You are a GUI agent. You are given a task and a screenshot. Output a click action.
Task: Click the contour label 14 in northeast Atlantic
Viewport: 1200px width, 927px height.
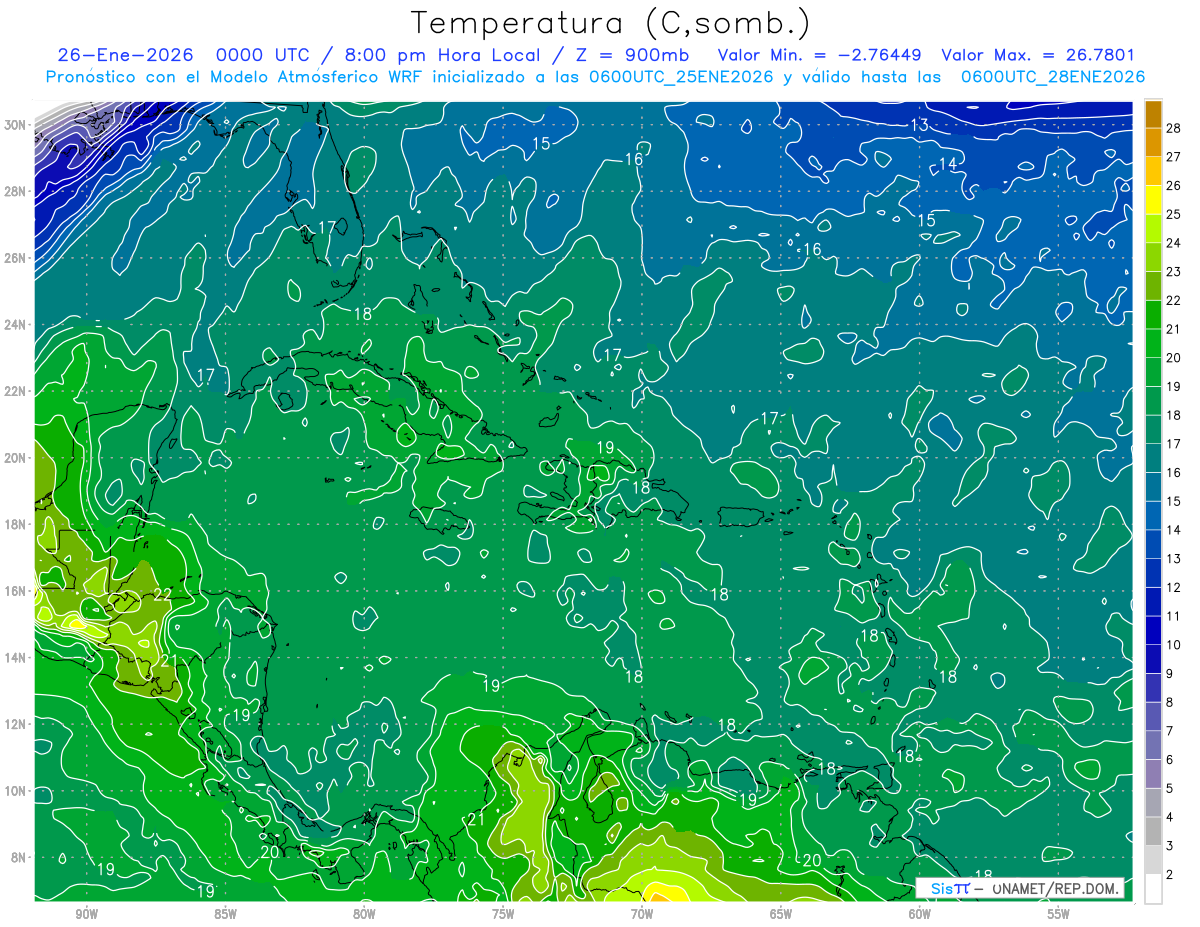tap(948, 164)
